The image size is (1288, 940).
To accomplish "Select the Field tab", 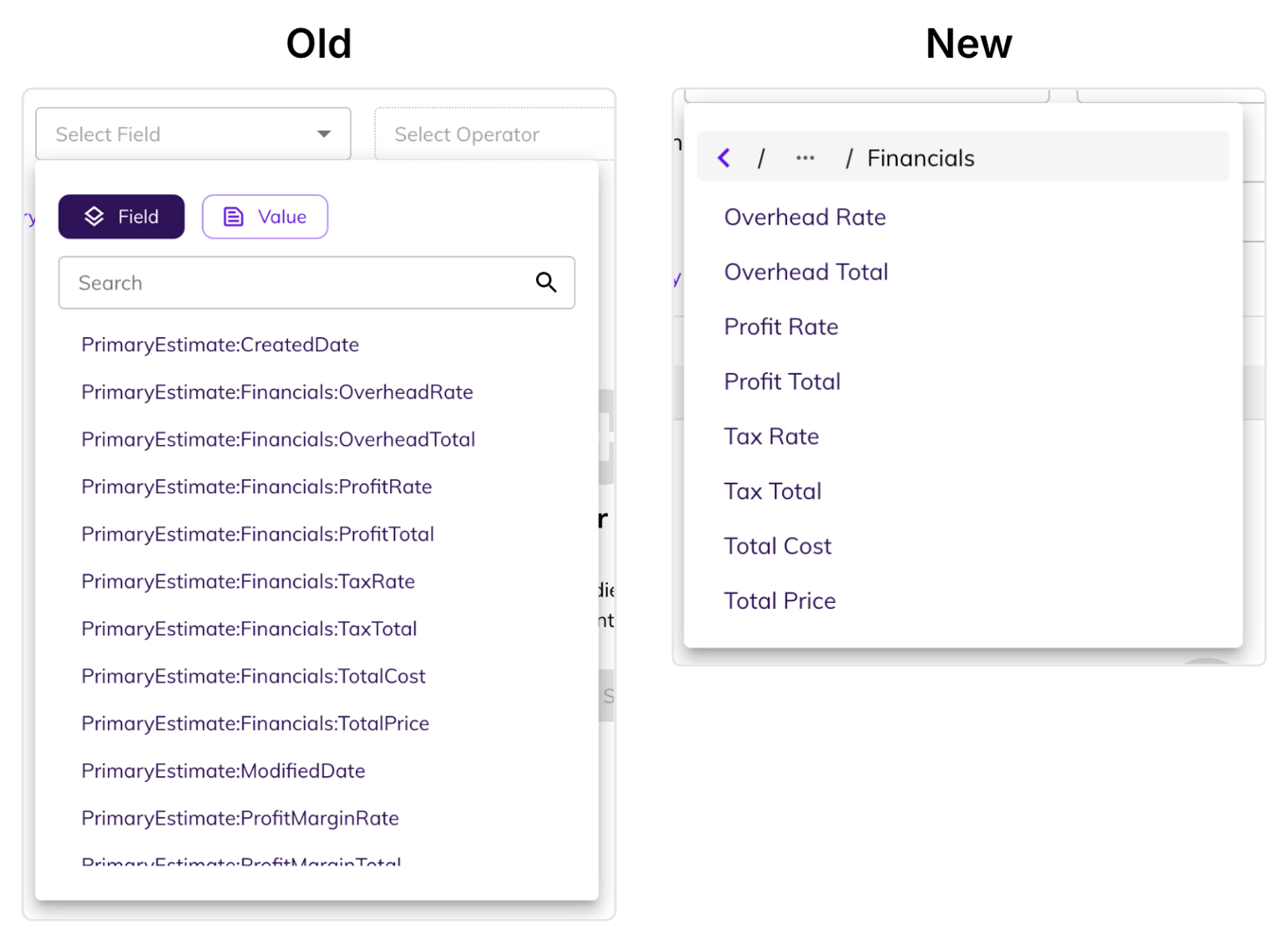I will (121, 216).
